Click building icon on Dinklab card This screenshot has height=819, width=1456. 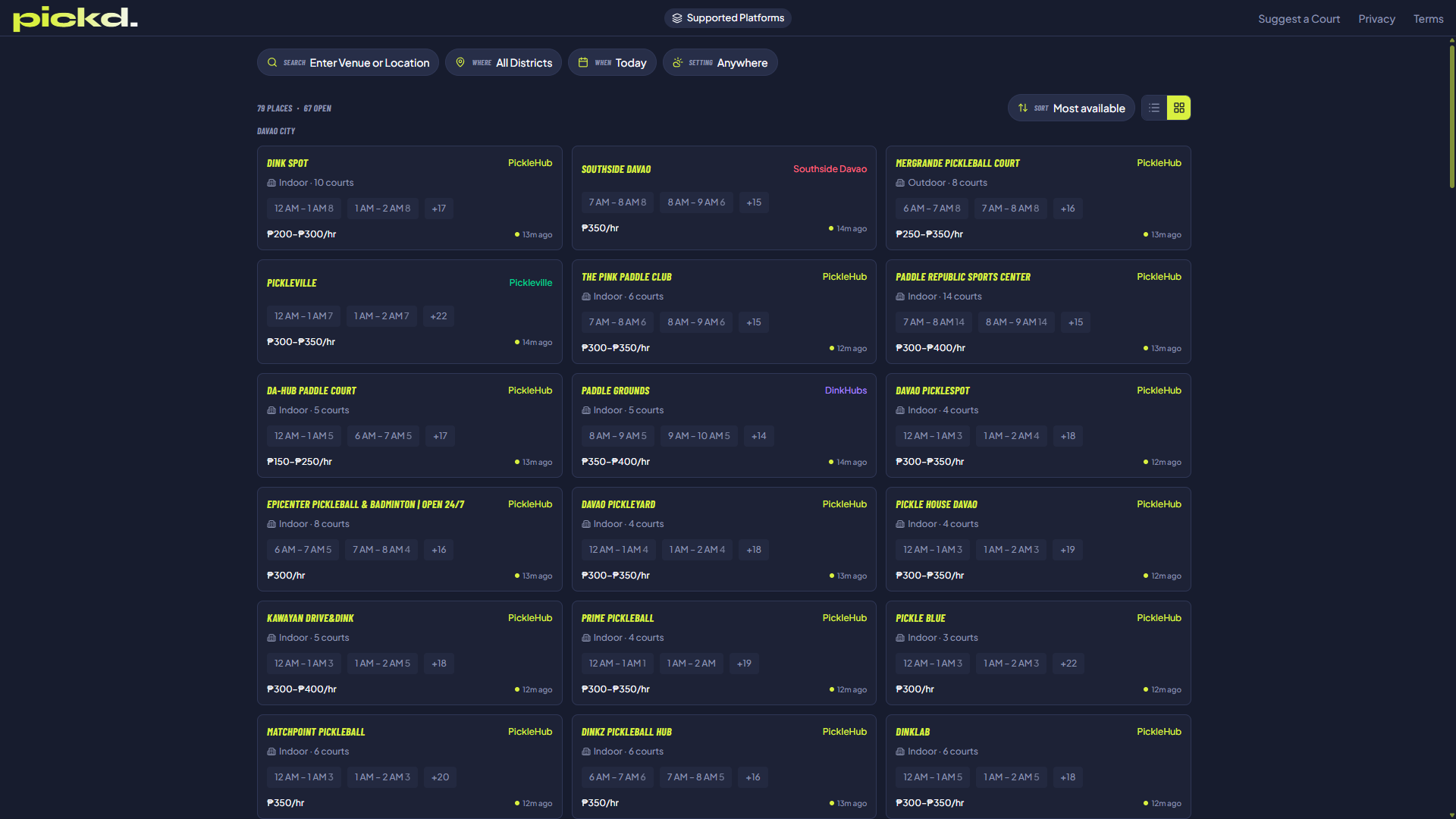pos(900,752)
